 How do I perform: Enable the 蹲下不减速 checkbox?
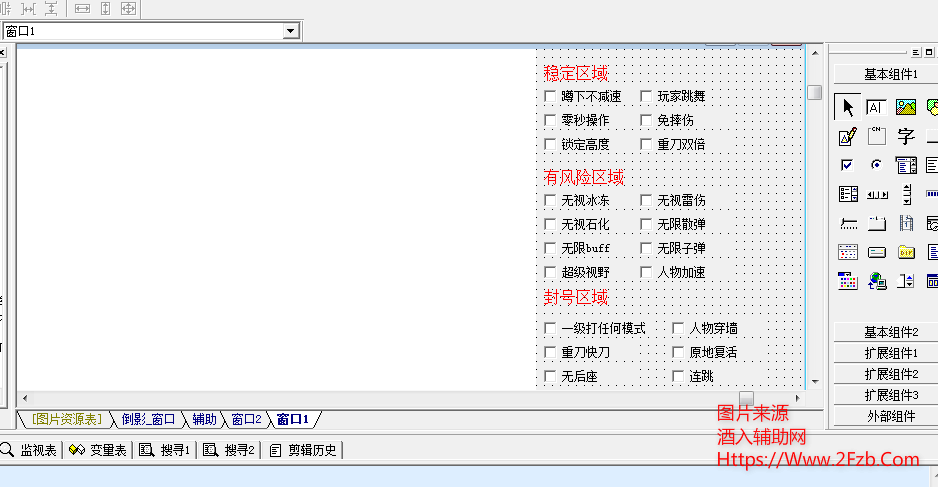click(550, 97)
